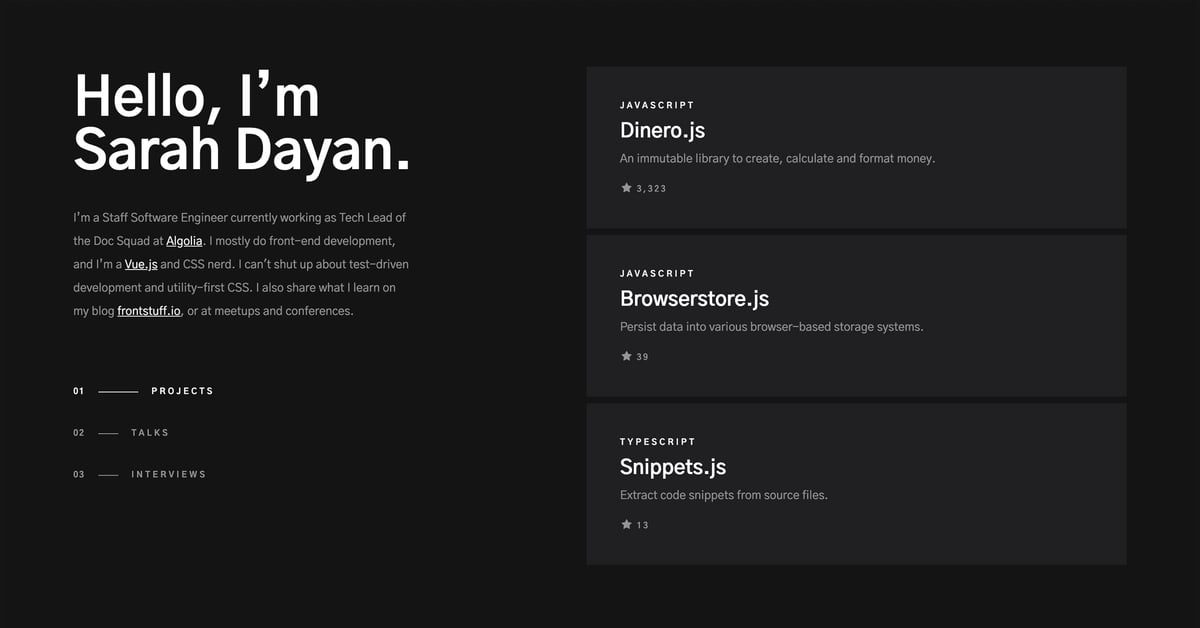Viewport: 1200px width, 628px height.
Task: Open the Dinero.js project card
Action: point(855,146)
